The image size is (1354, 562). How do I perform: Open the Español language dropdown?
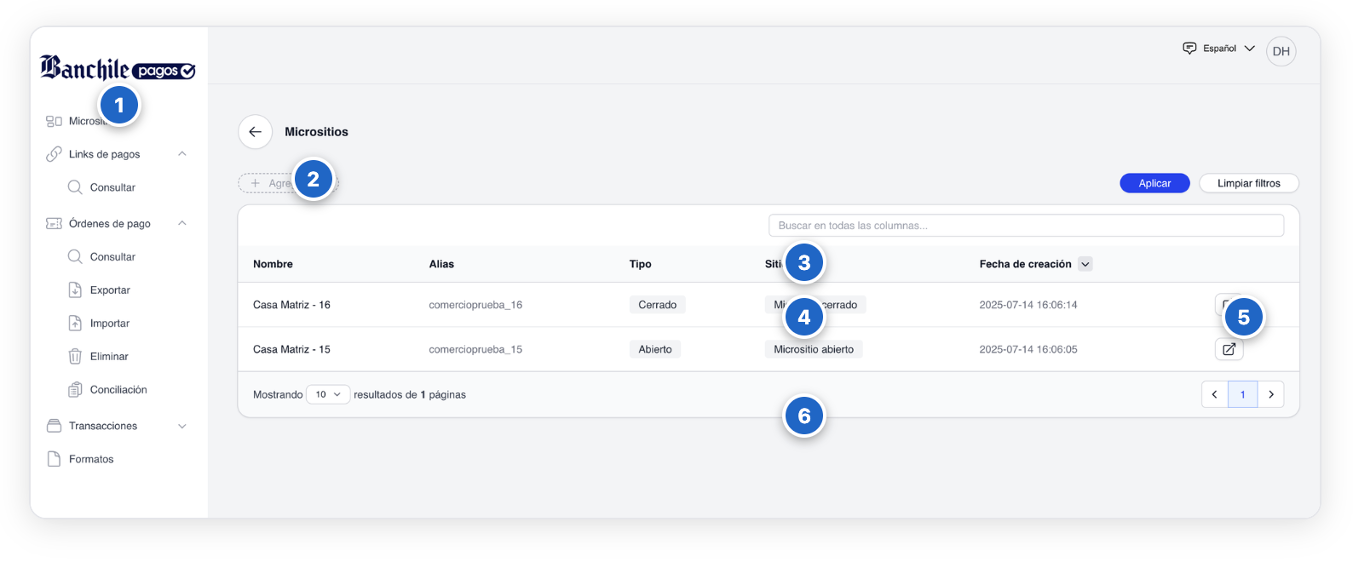1219,48
